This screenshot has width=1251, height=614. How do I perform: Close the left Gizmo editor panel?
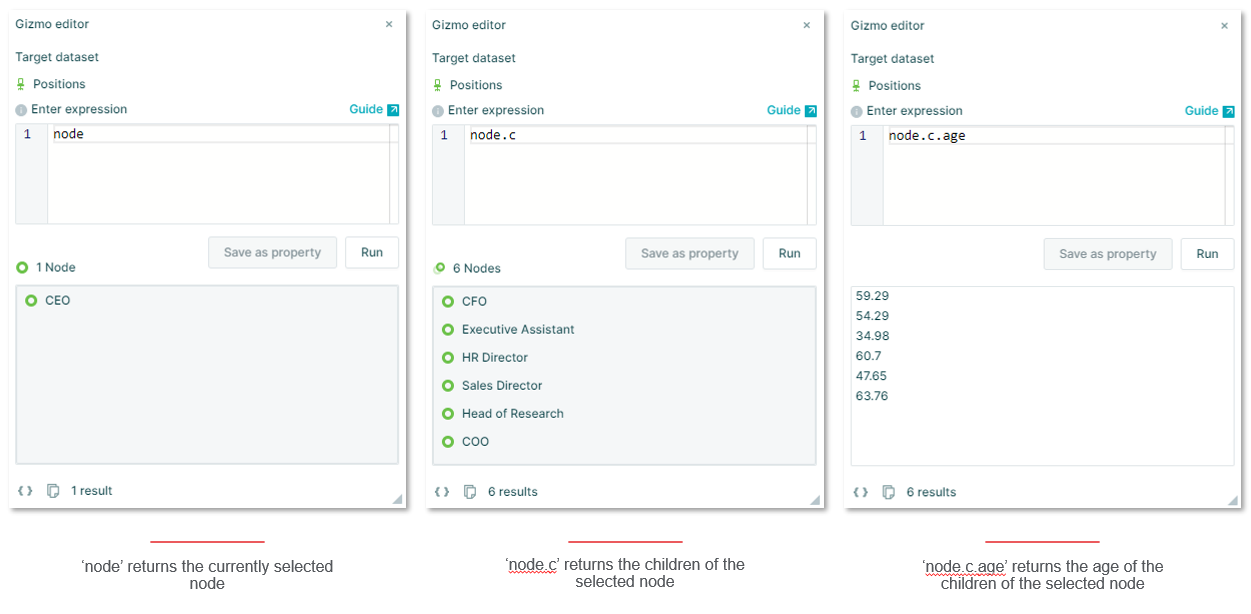coord(389,24)
